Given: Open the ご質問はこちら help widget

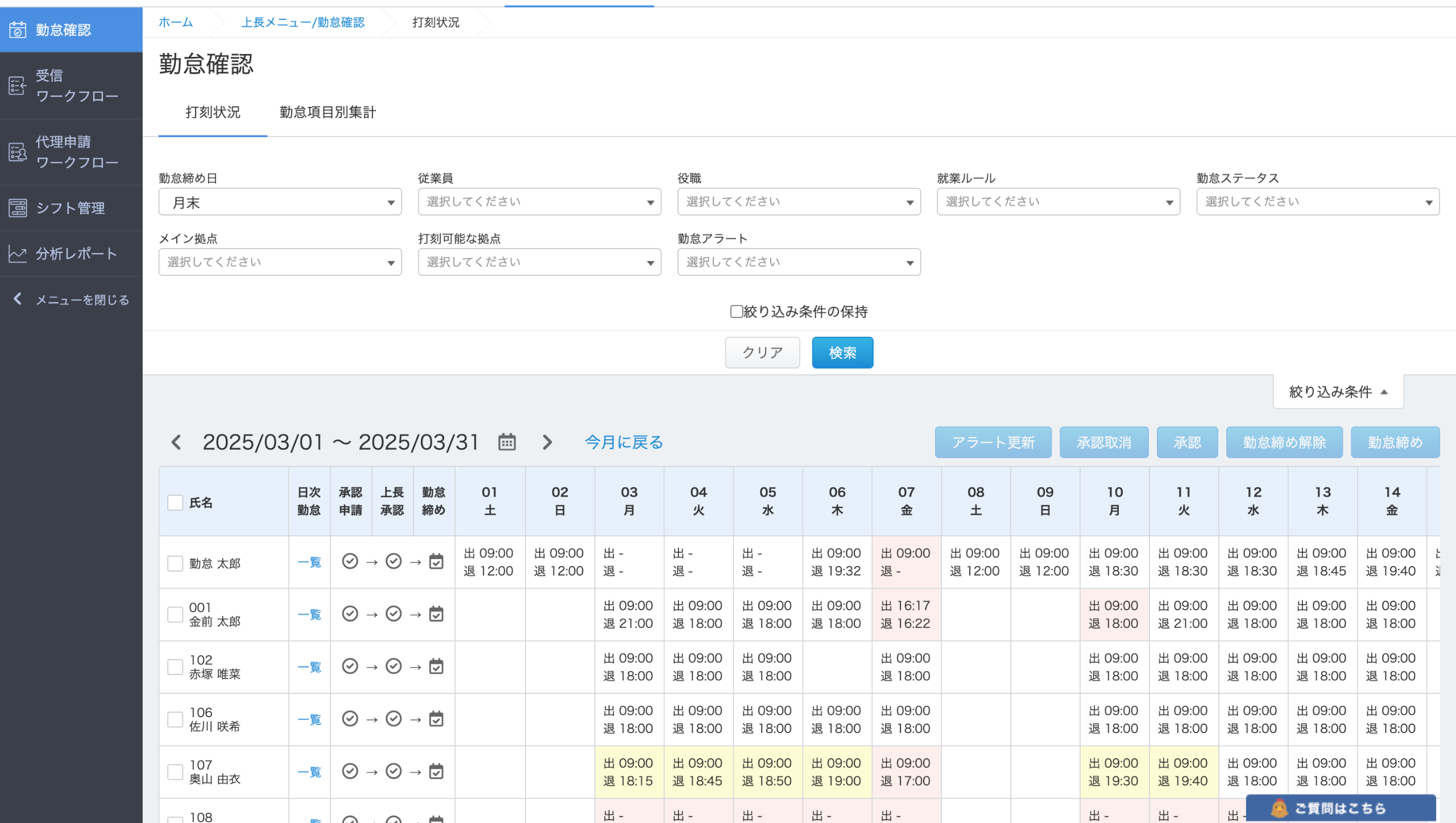Looking at the screenshot, I should 1340,808.
